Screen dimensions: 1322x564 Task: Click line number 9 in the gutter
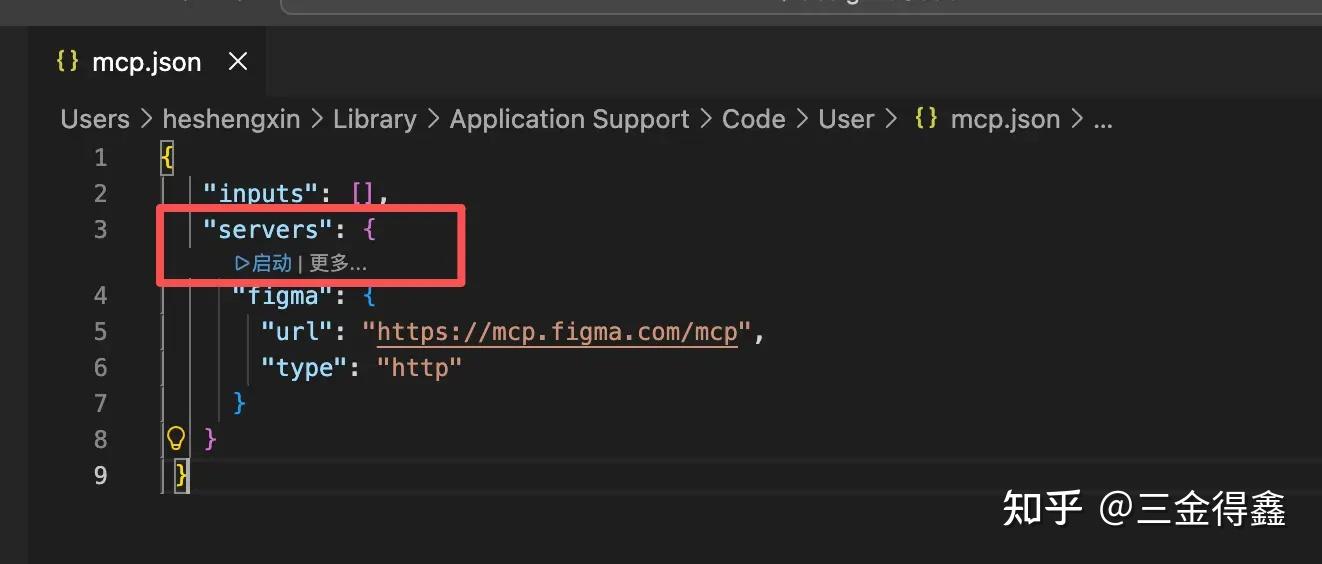pyautogui.click(x=100, y=476)
